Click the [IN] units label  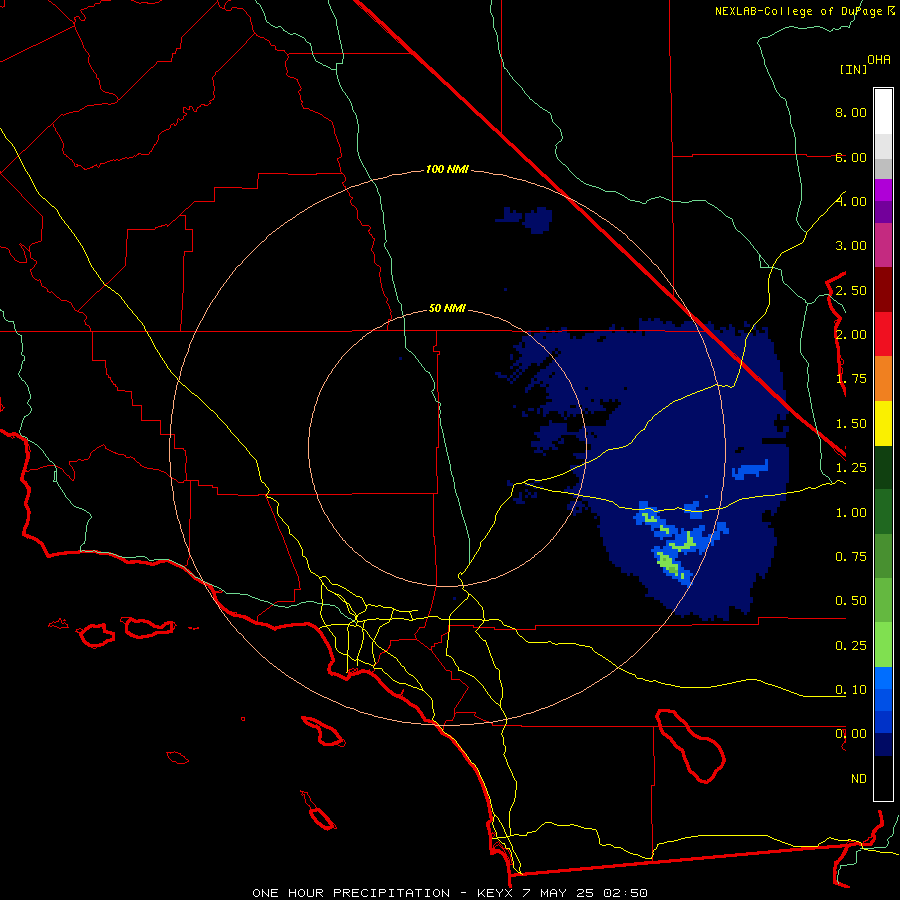click(853, 69)
